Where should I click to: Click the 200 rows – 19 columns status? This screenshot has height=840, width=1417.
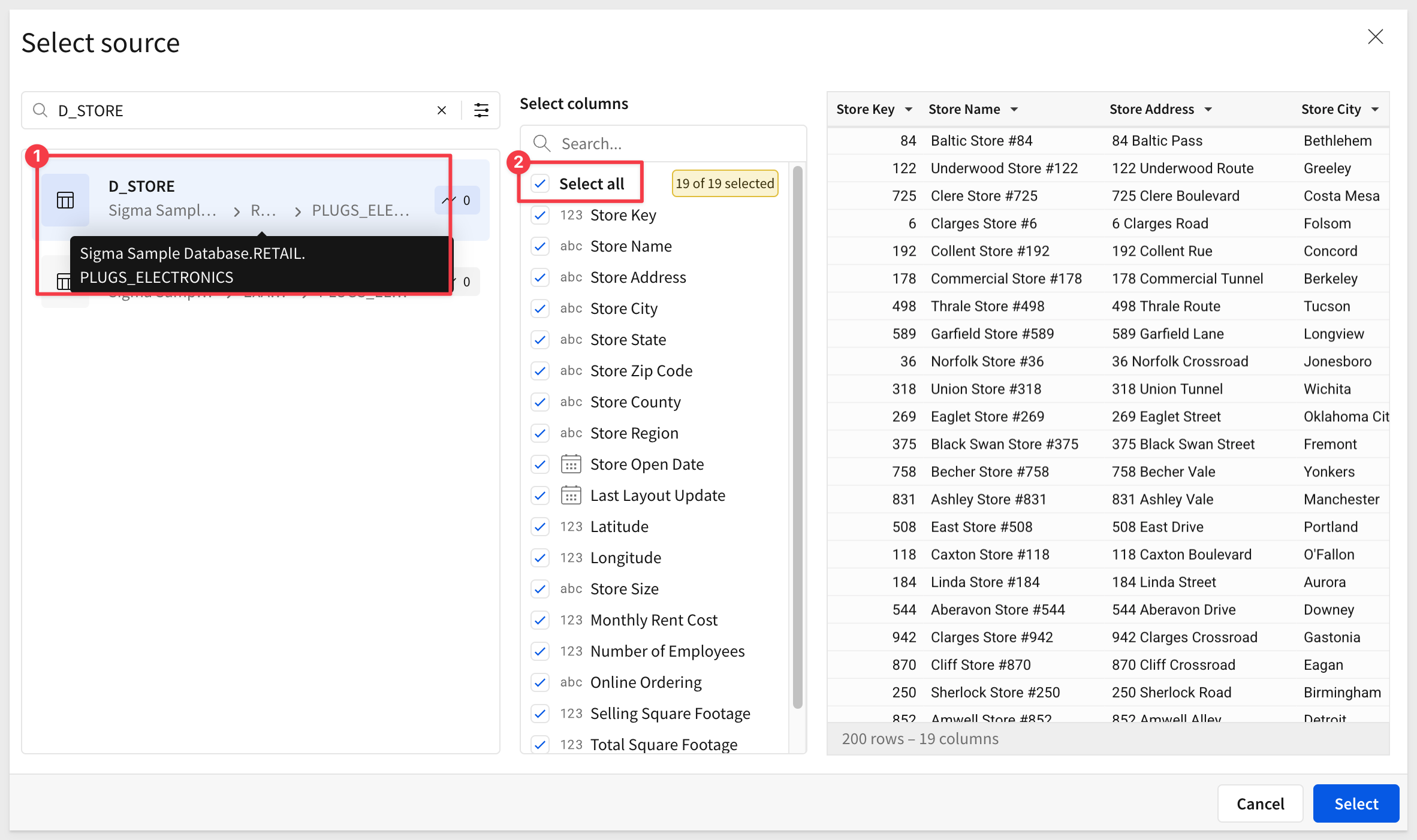click(x=920, y=739)
